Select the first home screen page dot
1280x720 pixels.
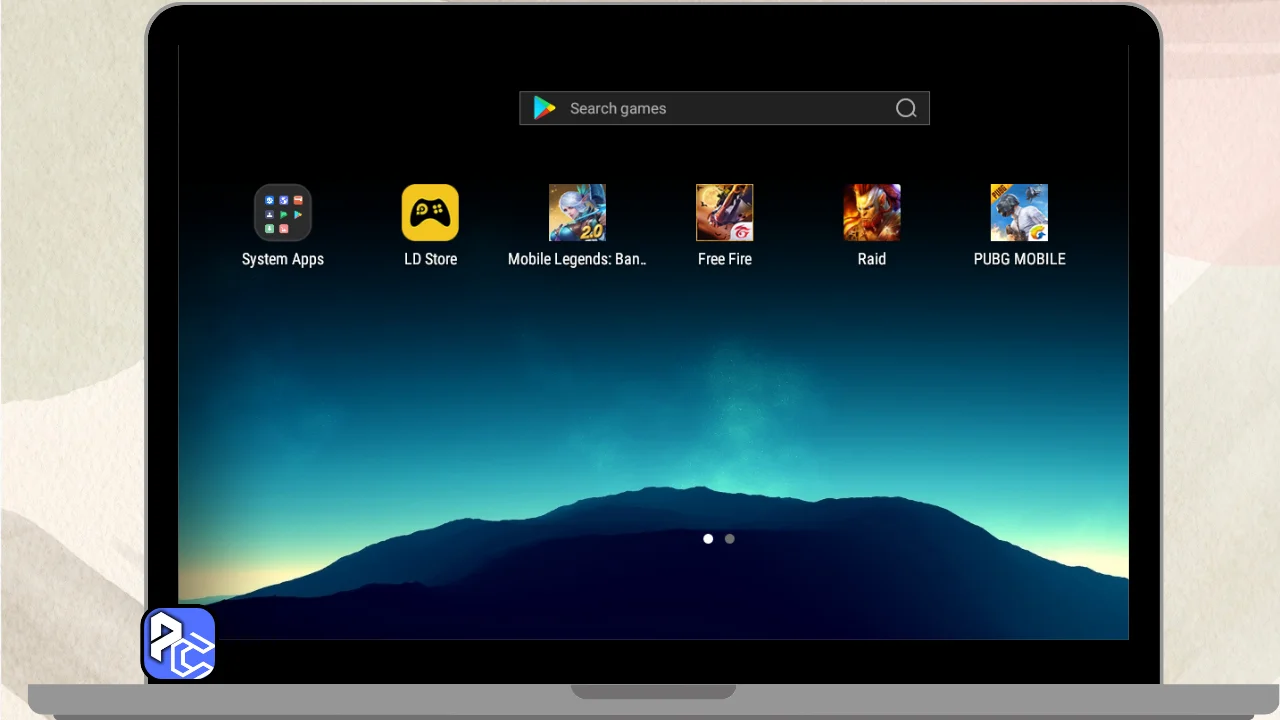click(x=708, y=539)
